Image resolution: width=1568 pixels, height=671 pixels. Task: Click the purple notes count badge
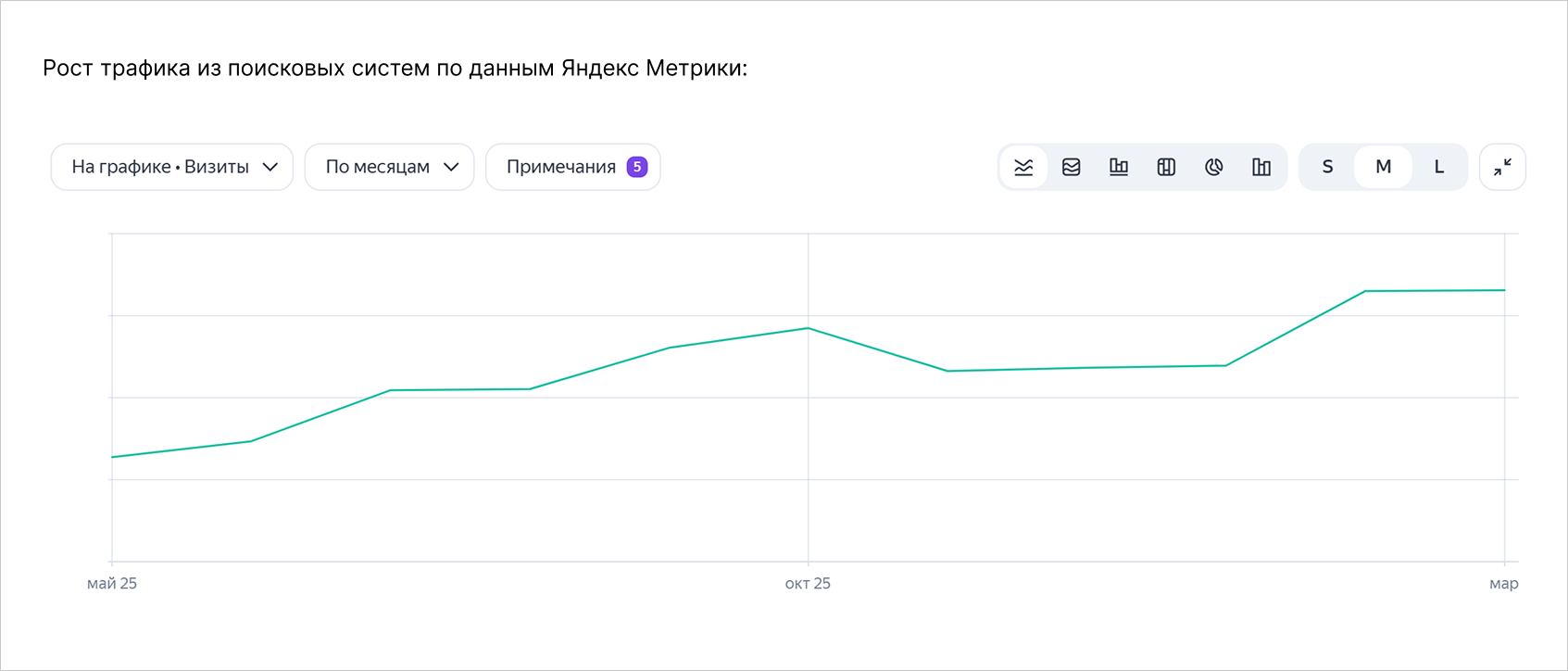pos(637,167)
